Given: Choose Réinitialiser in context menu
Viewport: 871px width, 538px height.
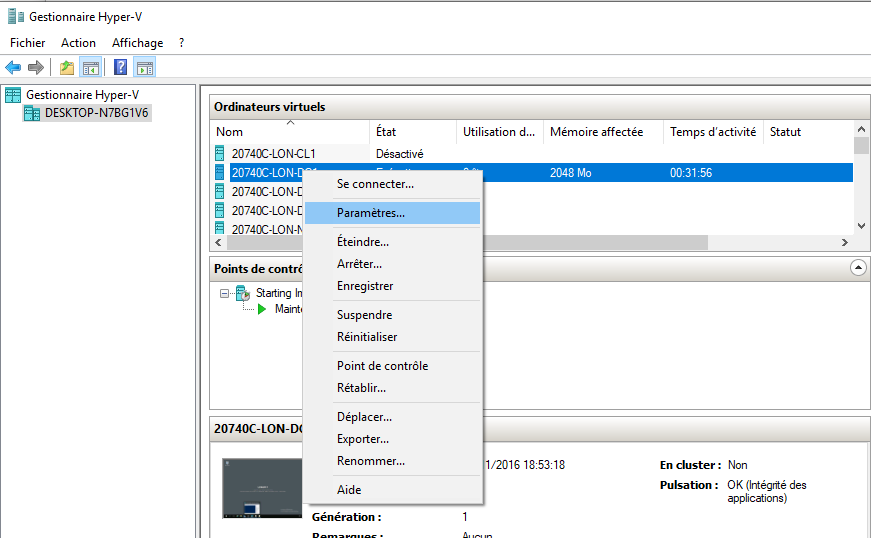Looking at the screenshot, I should [x=393, y=337].
